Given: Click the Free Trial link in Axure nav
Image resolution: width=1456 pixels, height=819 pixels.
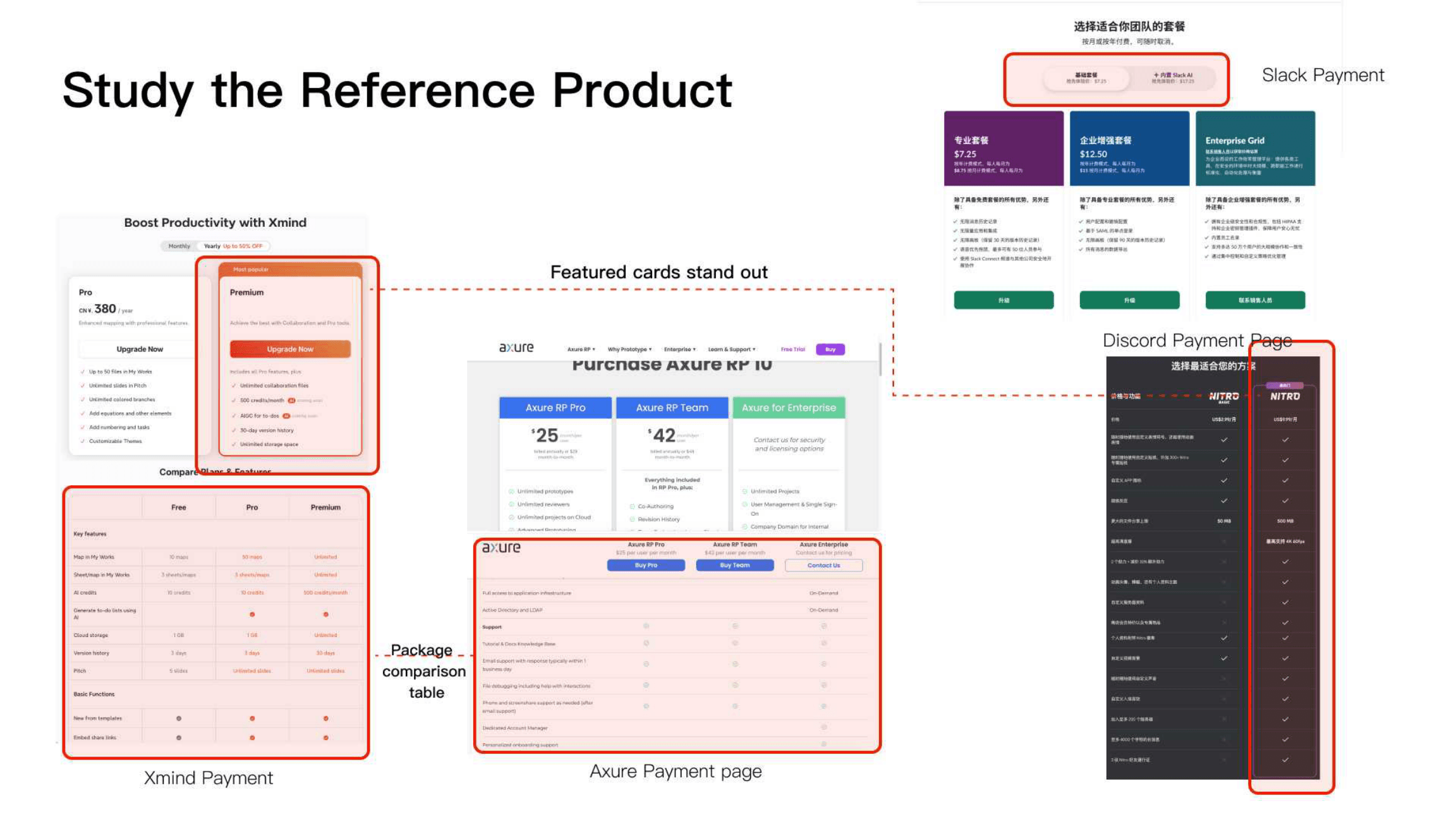Looking at the screenshot, I should [792, 349].
